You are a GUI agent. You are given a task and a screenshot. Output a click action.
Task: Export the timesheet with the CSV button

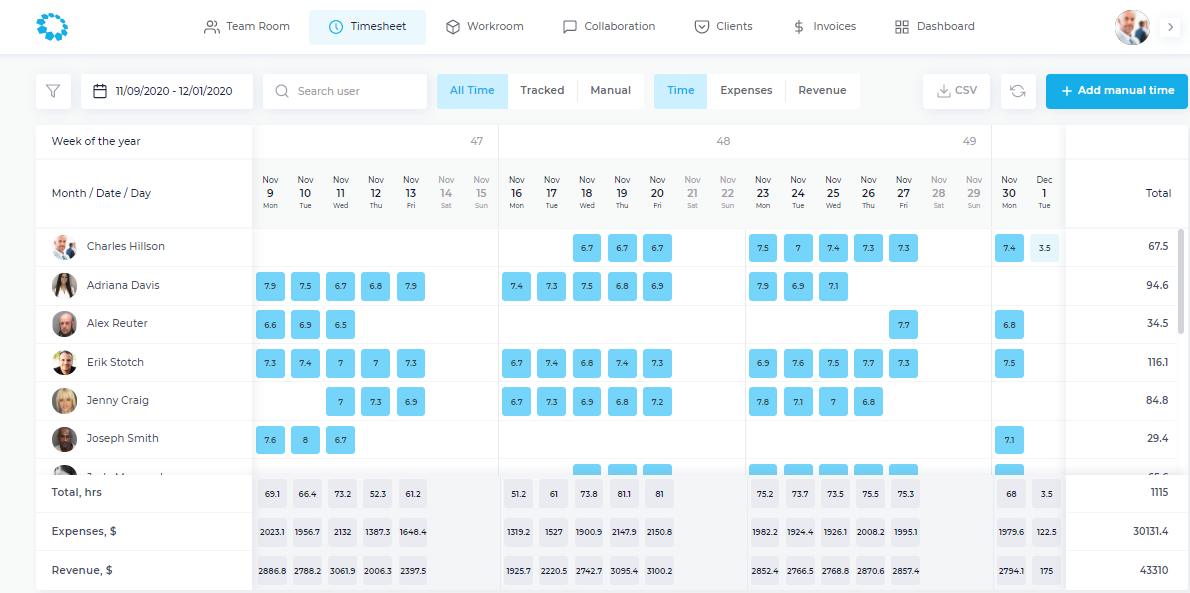point(956,91)
